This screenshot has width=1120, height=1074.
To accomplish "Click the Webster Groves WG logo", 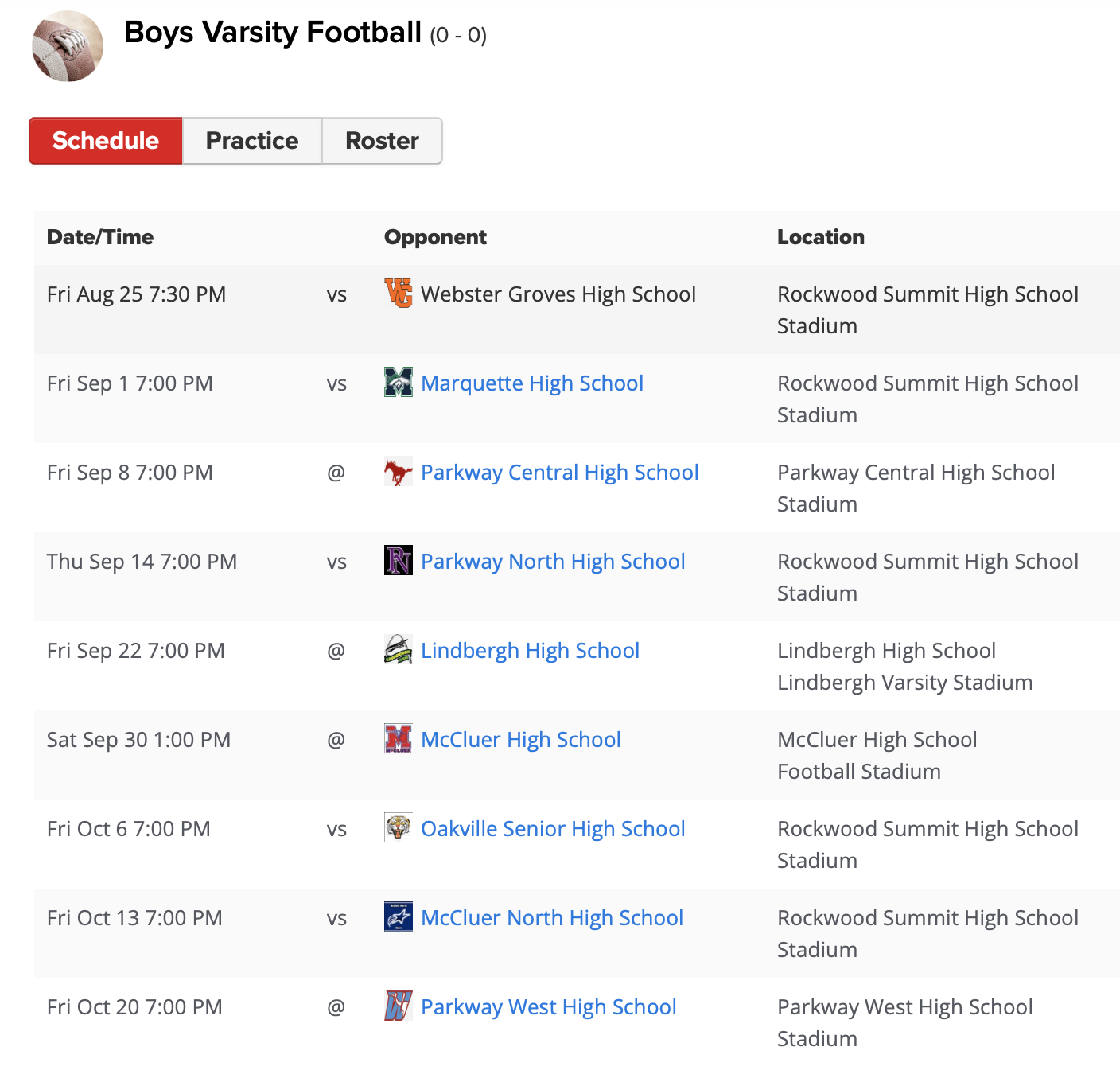I will [x=399, y=294].
